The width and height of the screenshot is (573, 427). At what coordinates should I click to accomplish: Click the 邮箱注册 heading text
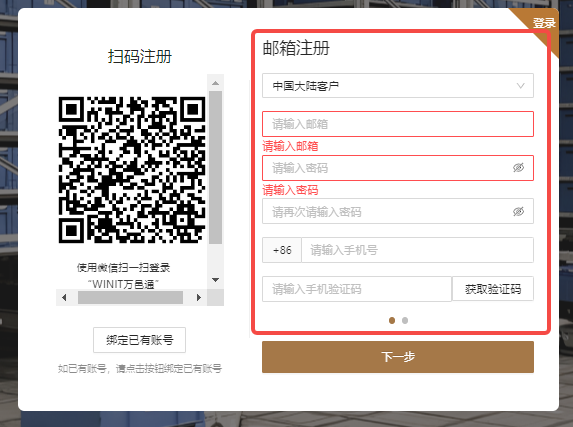[296, 48]
